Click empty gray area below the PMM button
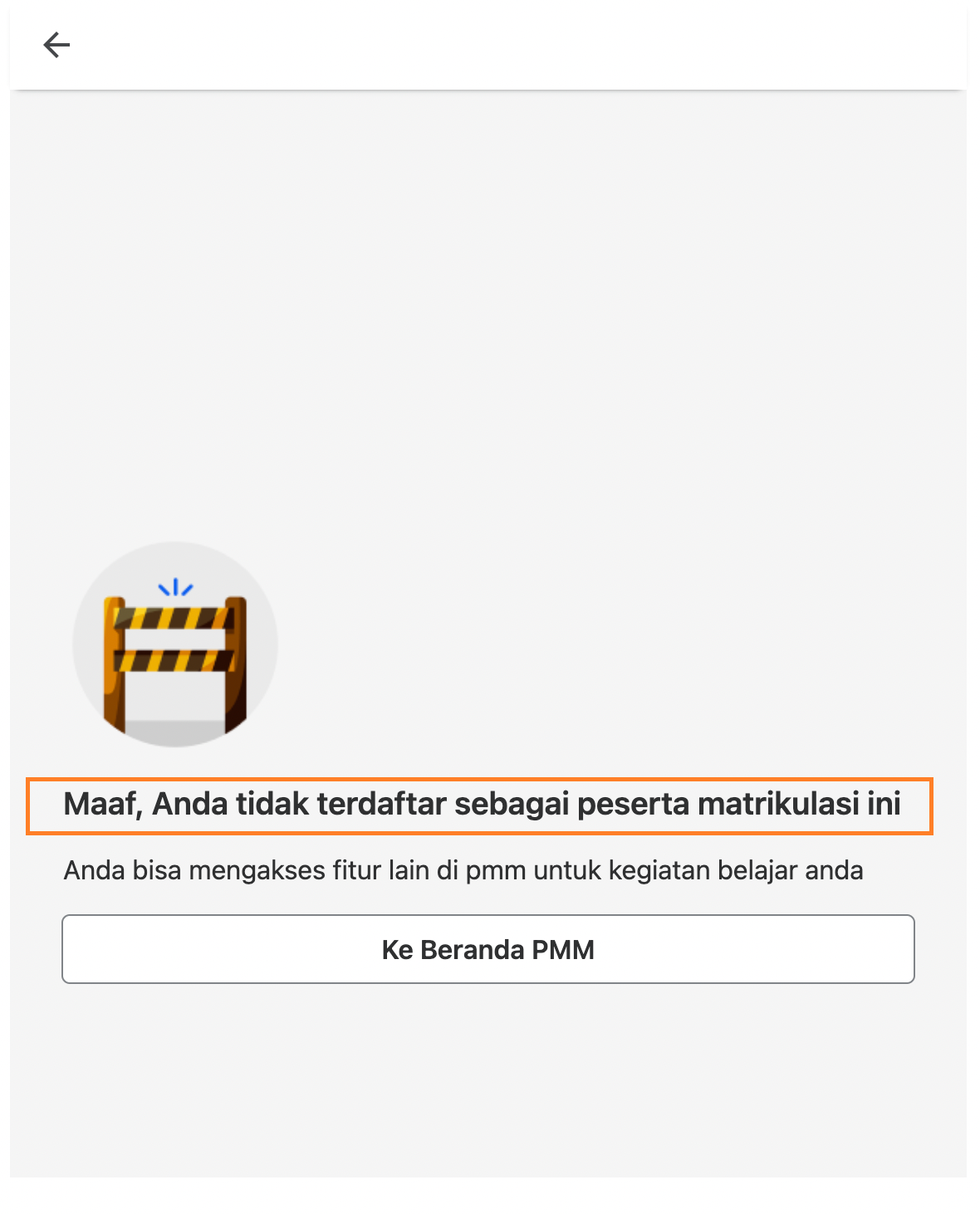 pyautogui.click(x=488, y=1079)
